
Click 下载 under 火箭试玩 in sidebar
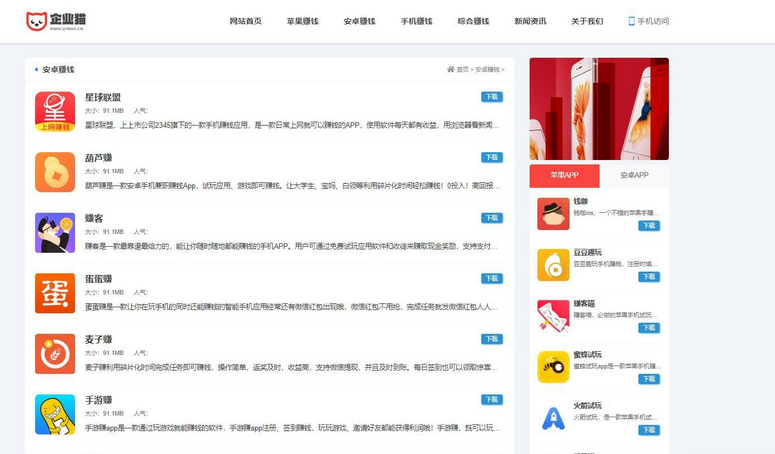[649, 430]
